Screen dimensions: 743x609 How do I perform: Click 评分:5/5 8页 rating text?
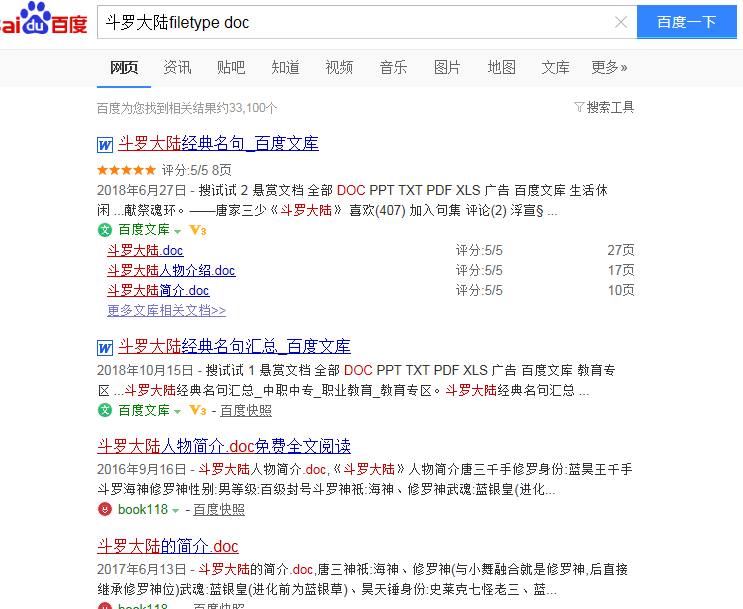[197, 170]
